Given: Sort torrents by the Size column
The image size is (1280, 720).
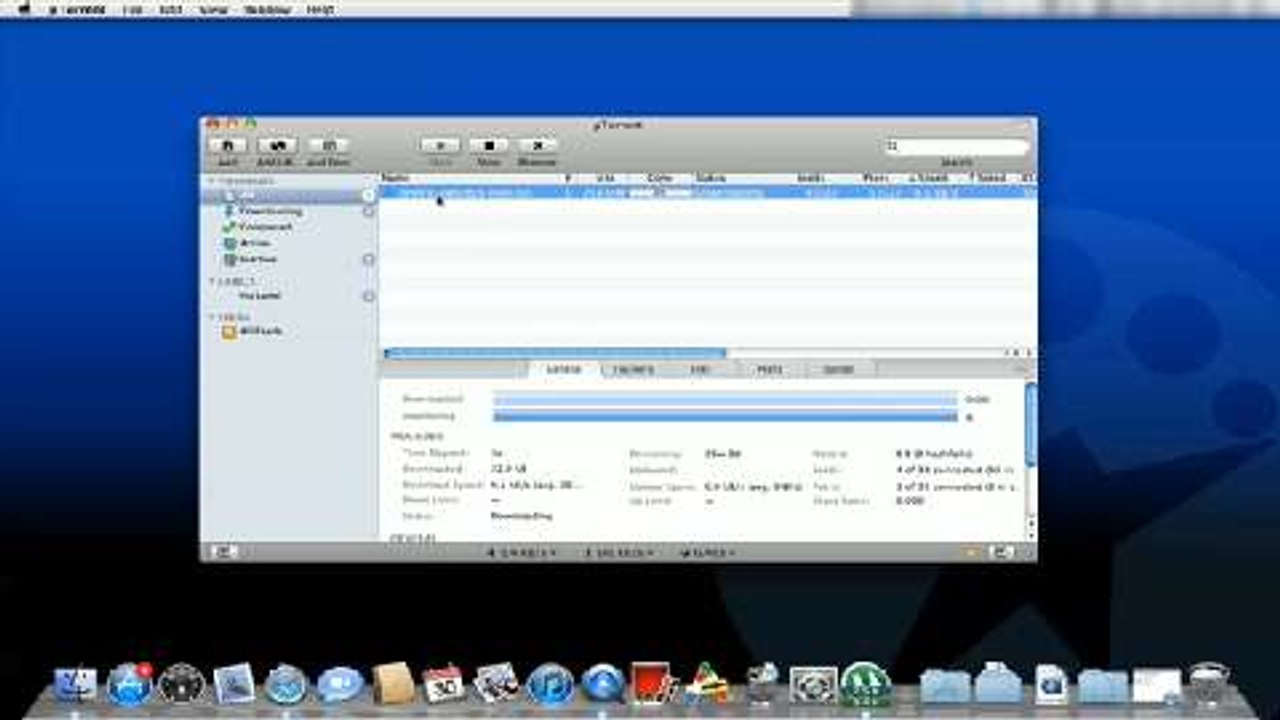Looking at the screenshot, I should (x=604, y=178).
